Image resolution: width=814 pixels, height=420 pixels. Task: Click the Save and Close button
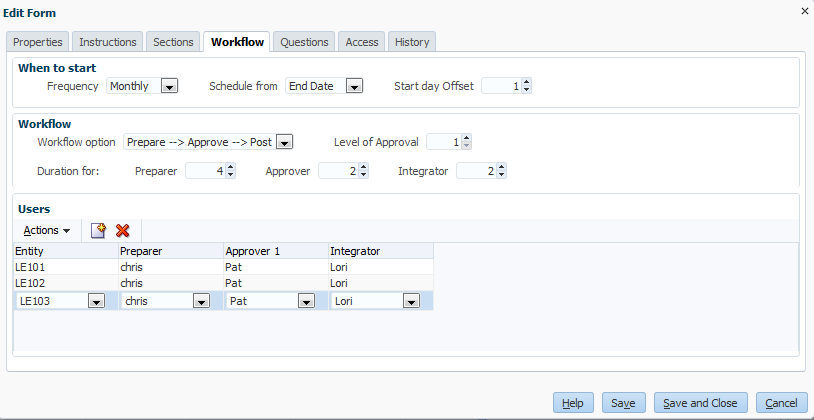700,403
